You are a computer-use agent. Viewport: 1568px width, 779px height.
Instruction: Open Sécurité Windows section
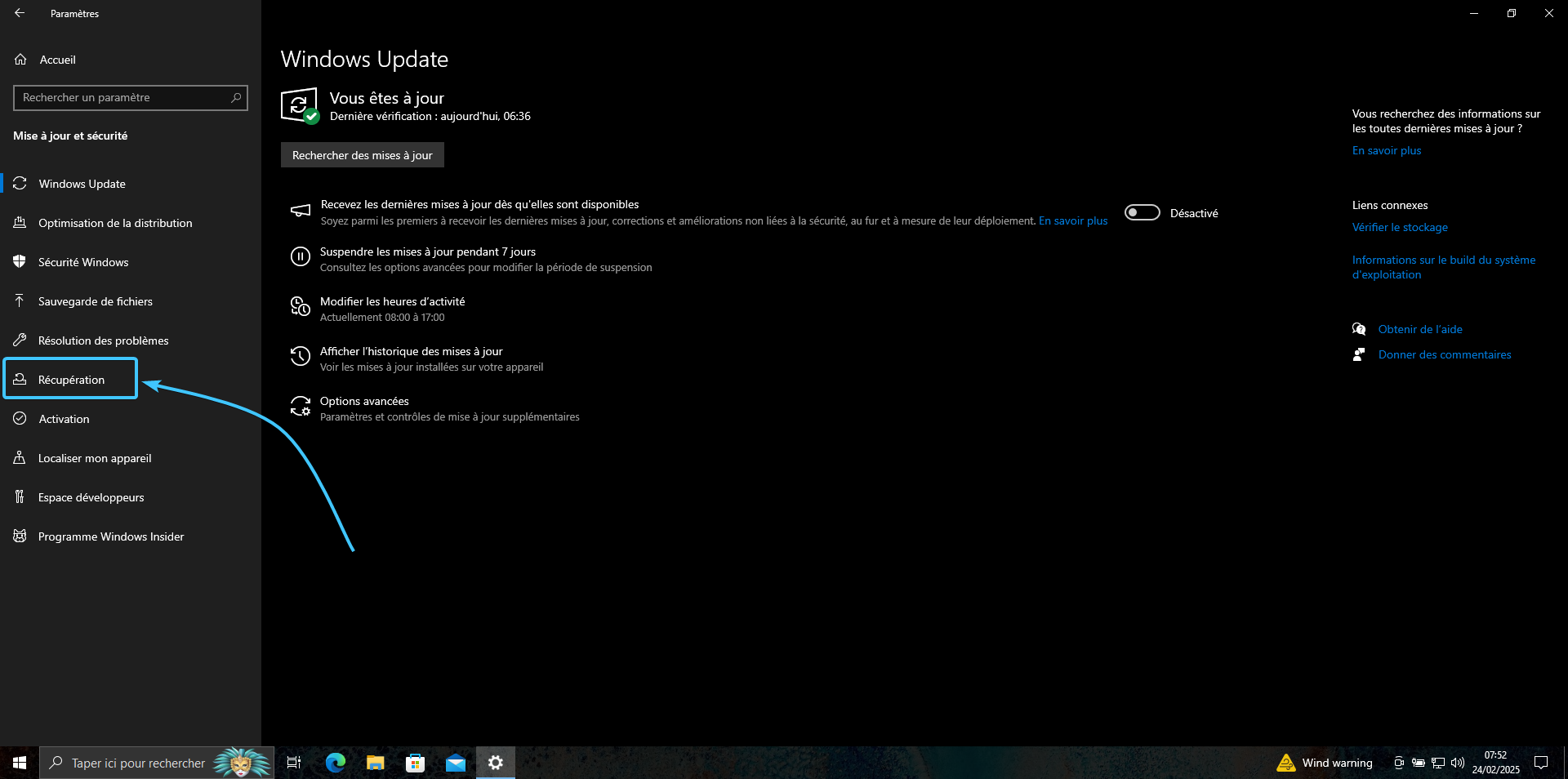[x=131, y=262]
